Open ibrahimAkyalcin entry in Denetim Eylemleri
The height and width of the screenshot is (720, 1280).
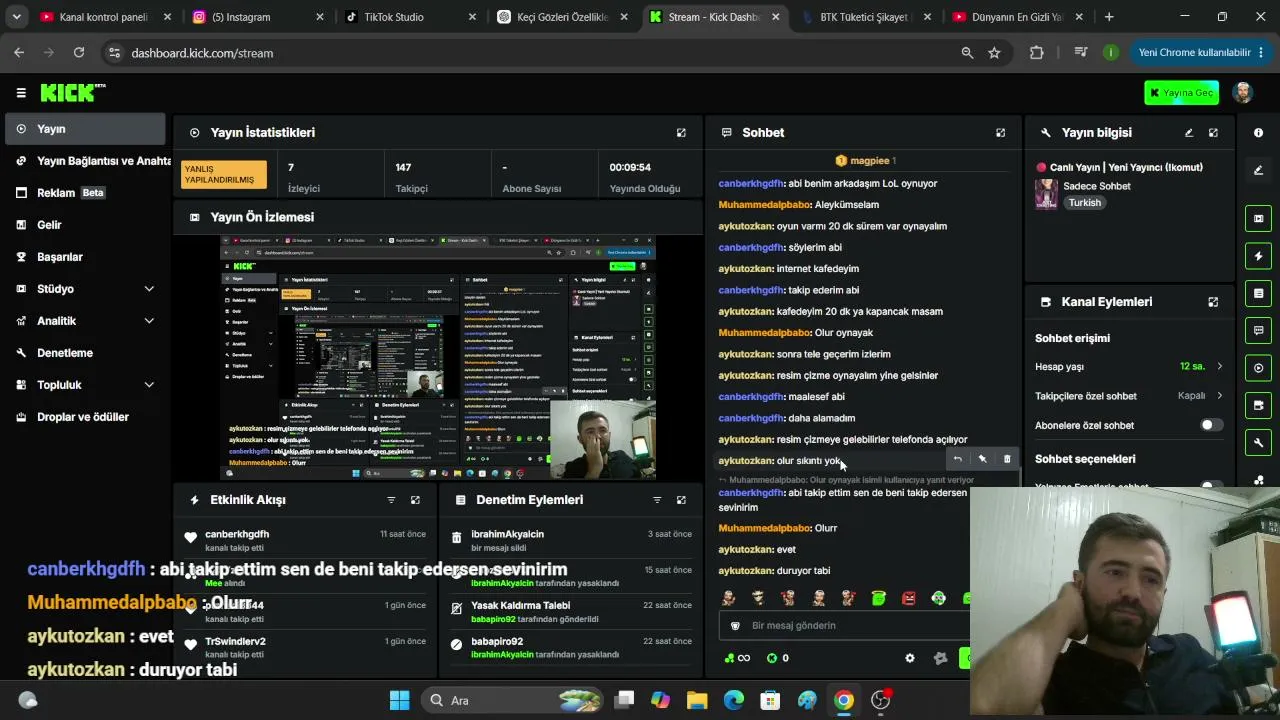pos(507,534)
